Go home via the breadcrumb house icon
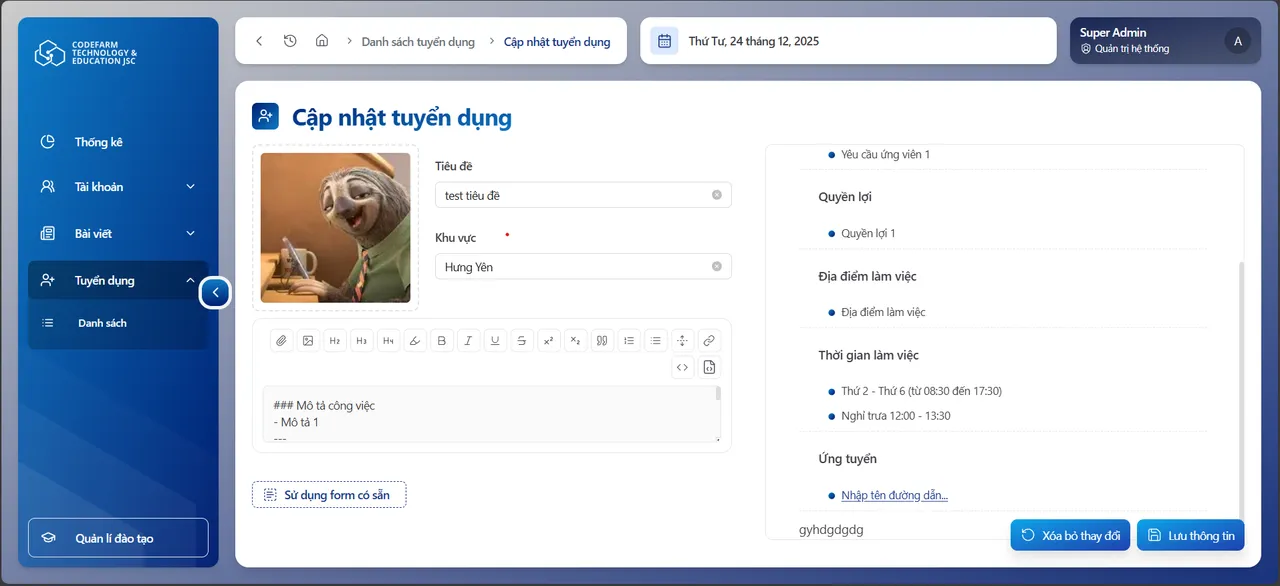The width and height of the screenshot is (1280, 586). (x=321, y=41)
